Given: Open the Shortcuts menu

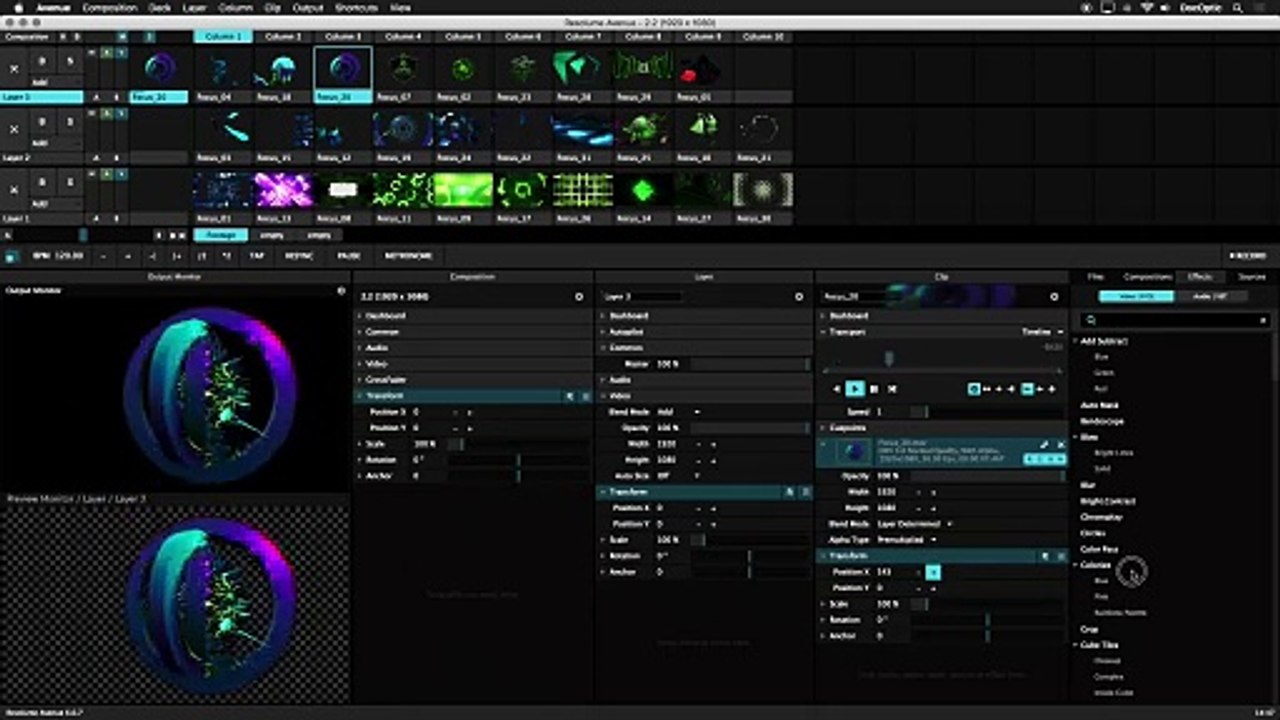Looking at the screenshot, I should click(357, 7).
